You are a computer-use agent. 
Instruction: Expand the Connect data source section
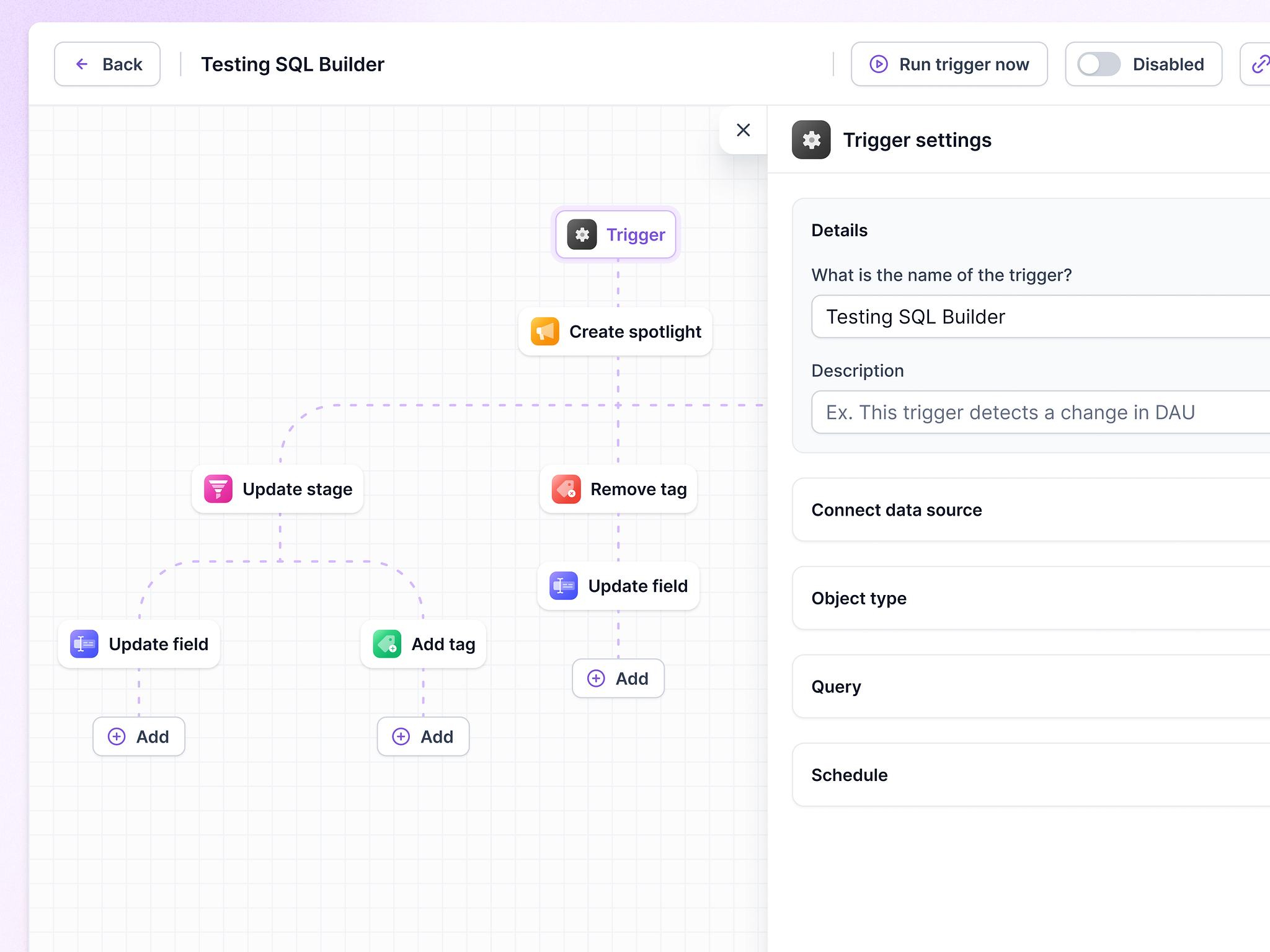click(x=1031, y=509)
